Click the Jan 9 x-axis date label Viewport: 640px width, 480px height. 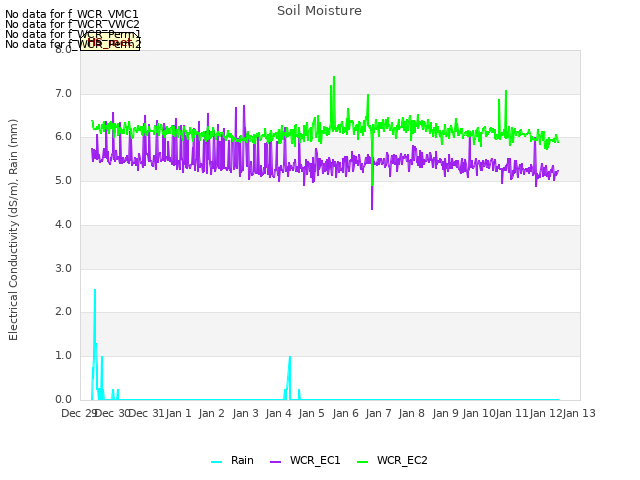tap(445, 413)
